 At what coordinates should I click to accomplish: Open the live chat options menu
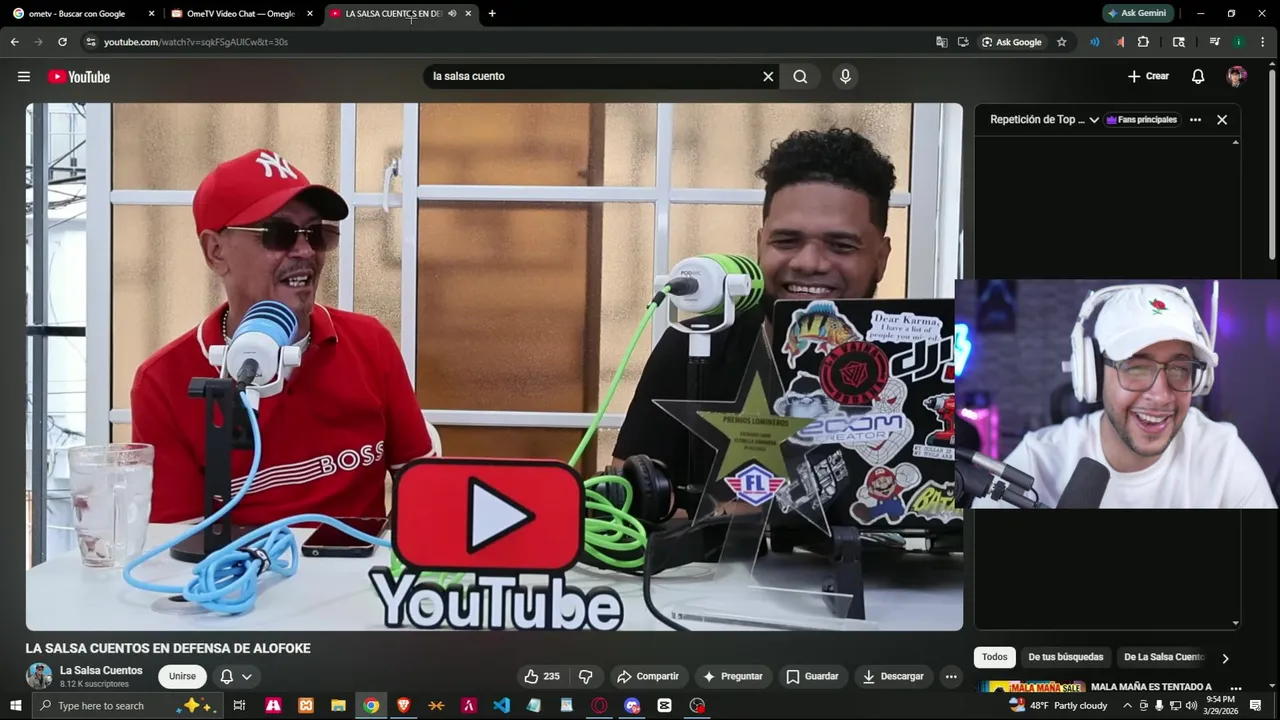point(1195,119)
